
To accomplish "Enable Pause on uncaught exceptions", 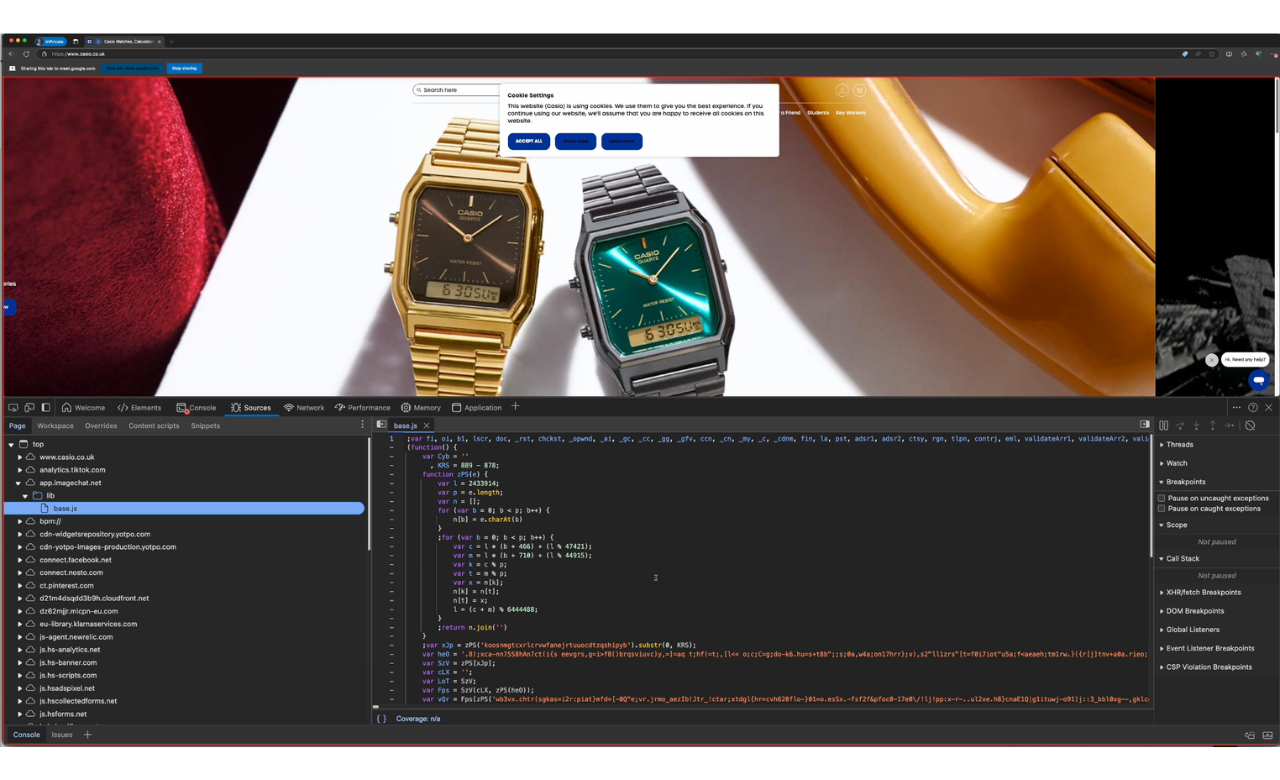I will [x=1162, y=498].
